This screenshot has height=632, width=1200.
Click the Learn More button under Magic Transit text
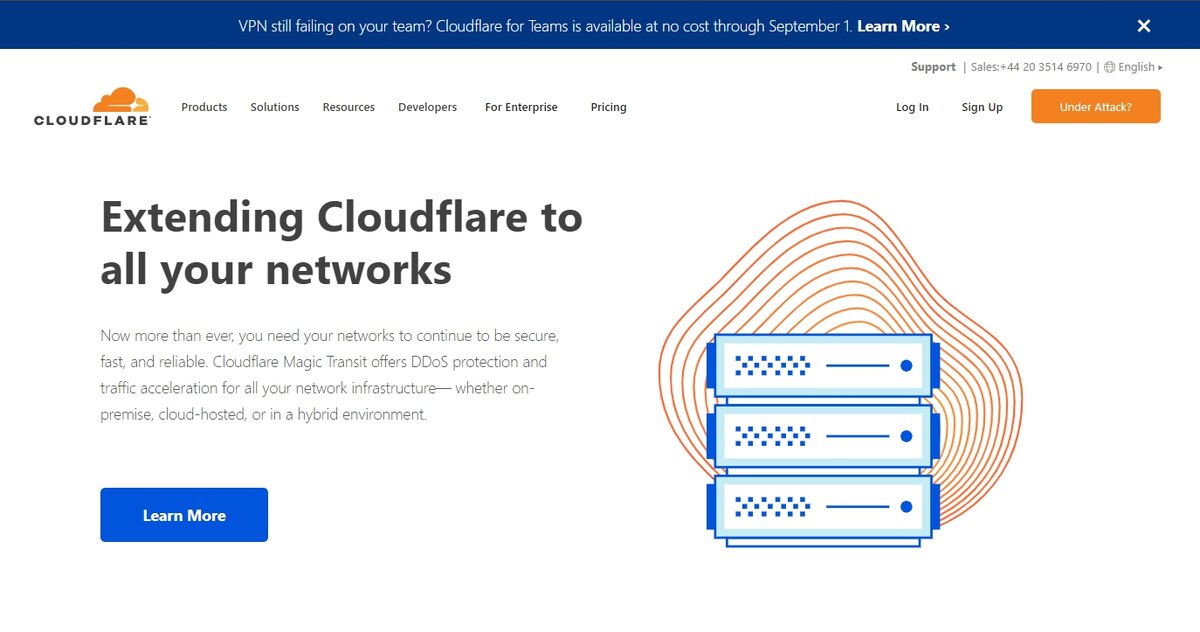[183, 515]
